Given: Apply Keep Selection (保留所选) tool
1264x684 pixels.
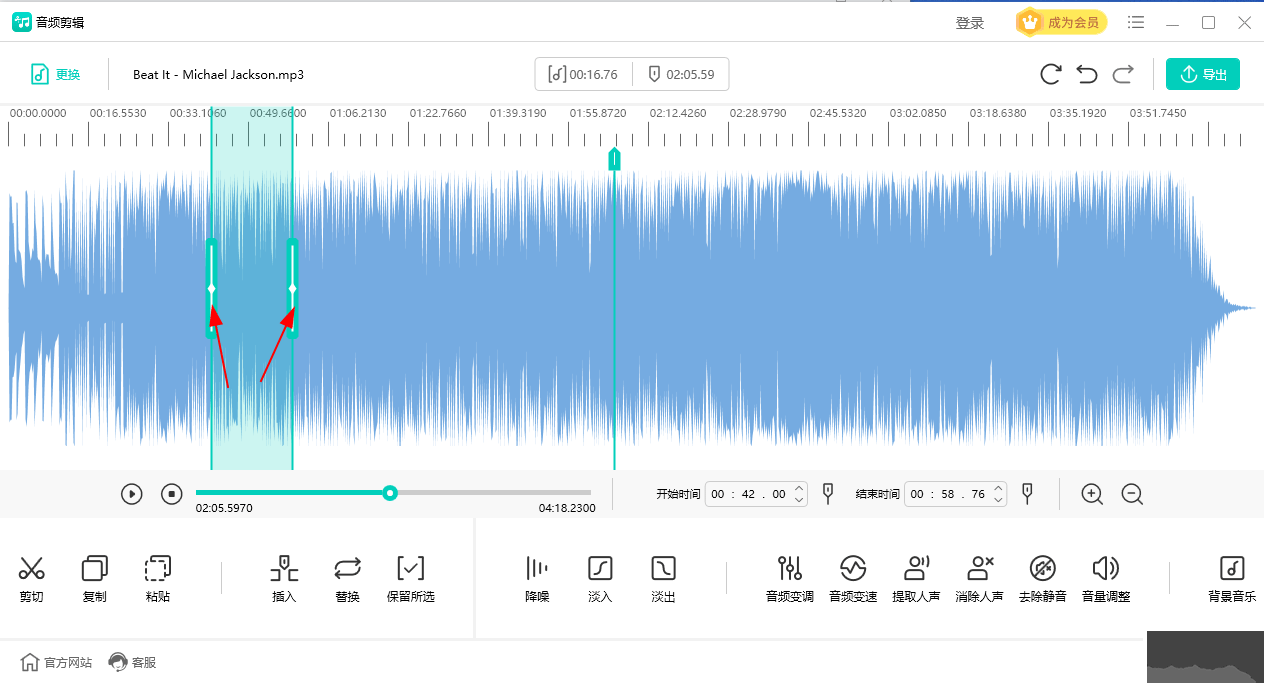Looking at the screenshot, I should pos(411,570).
